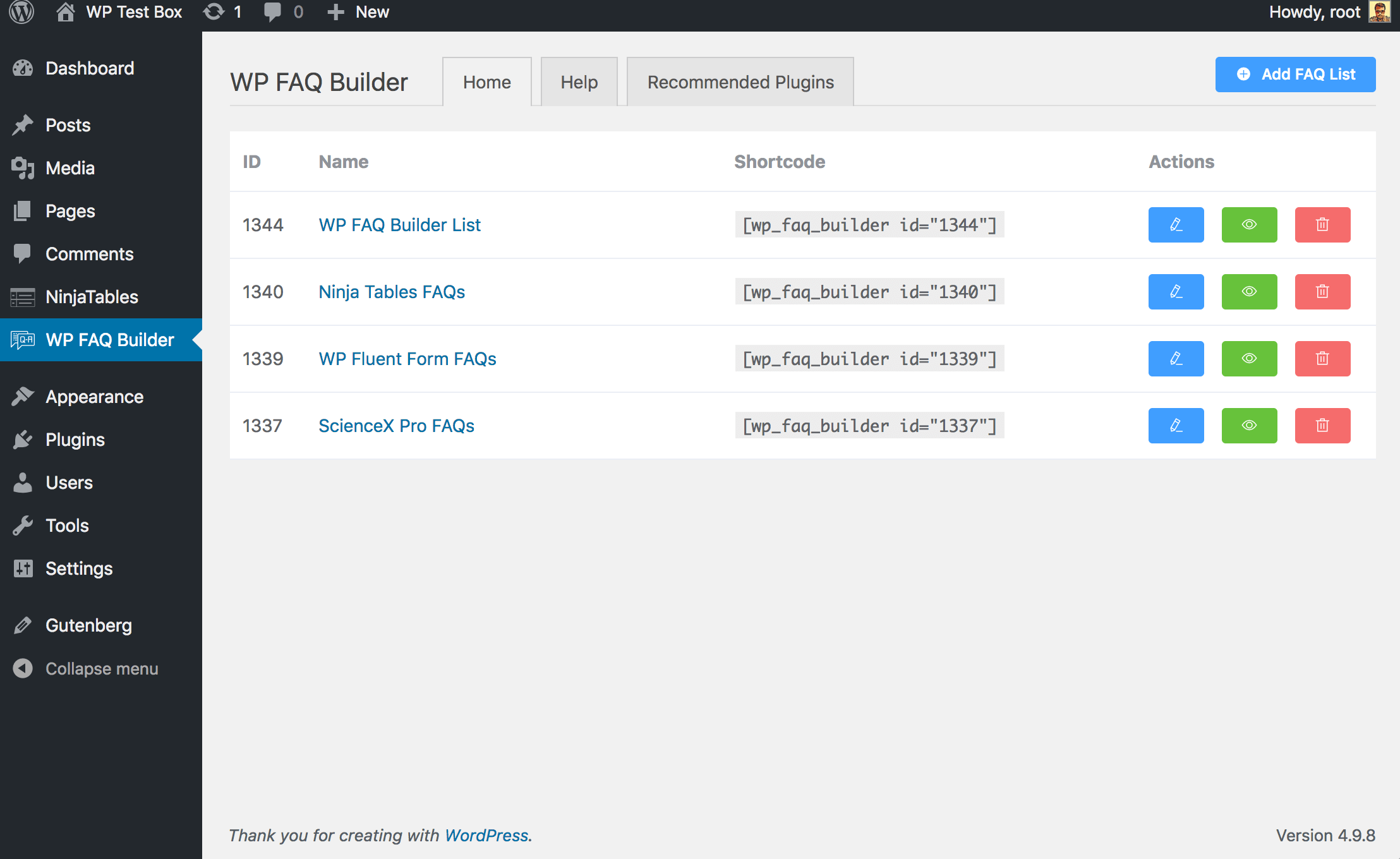The image size is (1400, 859).
Task: Click the WP Test Box site name
Action: pos(134,12)
